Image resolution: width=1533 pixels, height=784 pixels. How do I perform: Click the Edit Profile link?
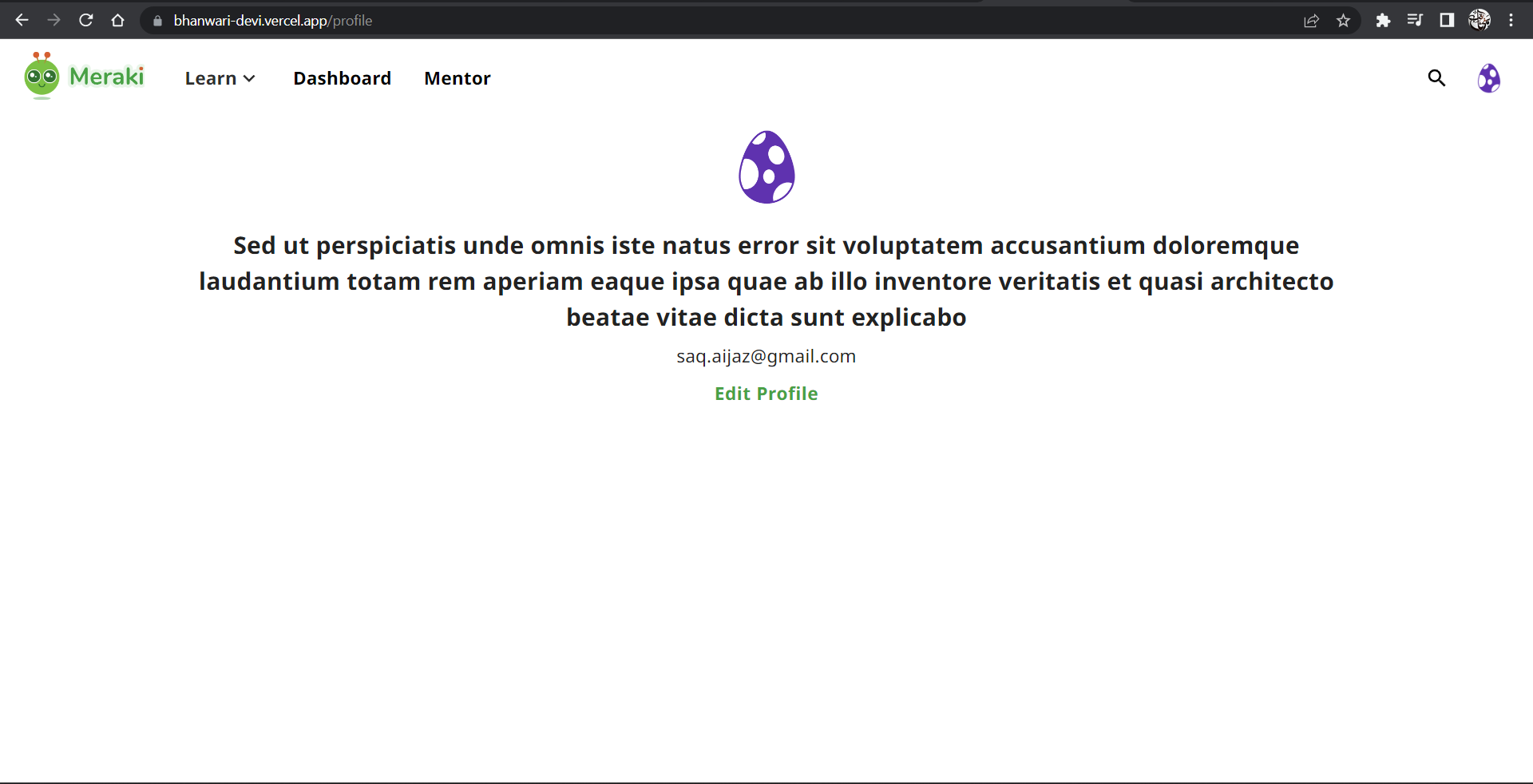click(x=766, y=393)
